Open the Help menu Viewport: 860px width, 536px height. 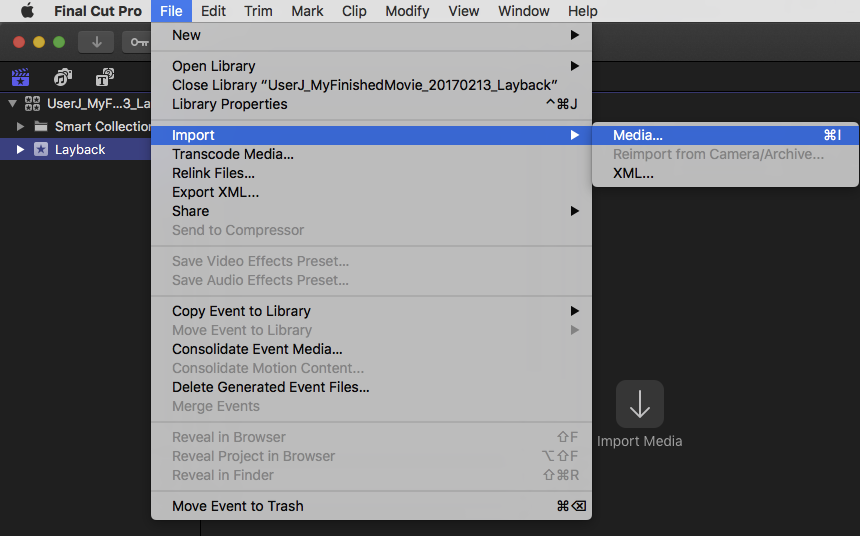coord(582,11)
